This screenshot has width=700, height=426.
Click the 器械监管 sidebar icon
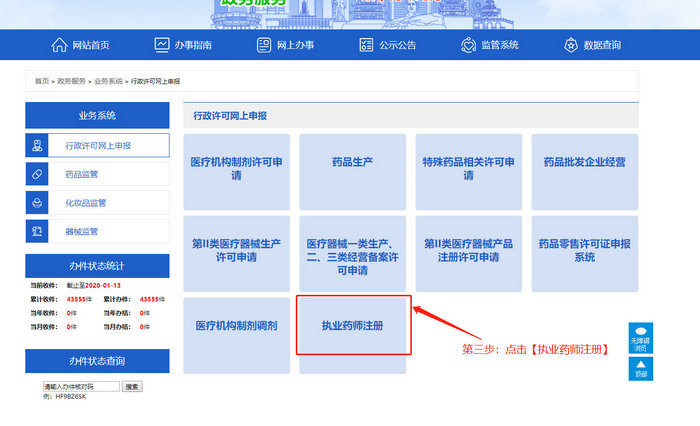pos(37,232)
